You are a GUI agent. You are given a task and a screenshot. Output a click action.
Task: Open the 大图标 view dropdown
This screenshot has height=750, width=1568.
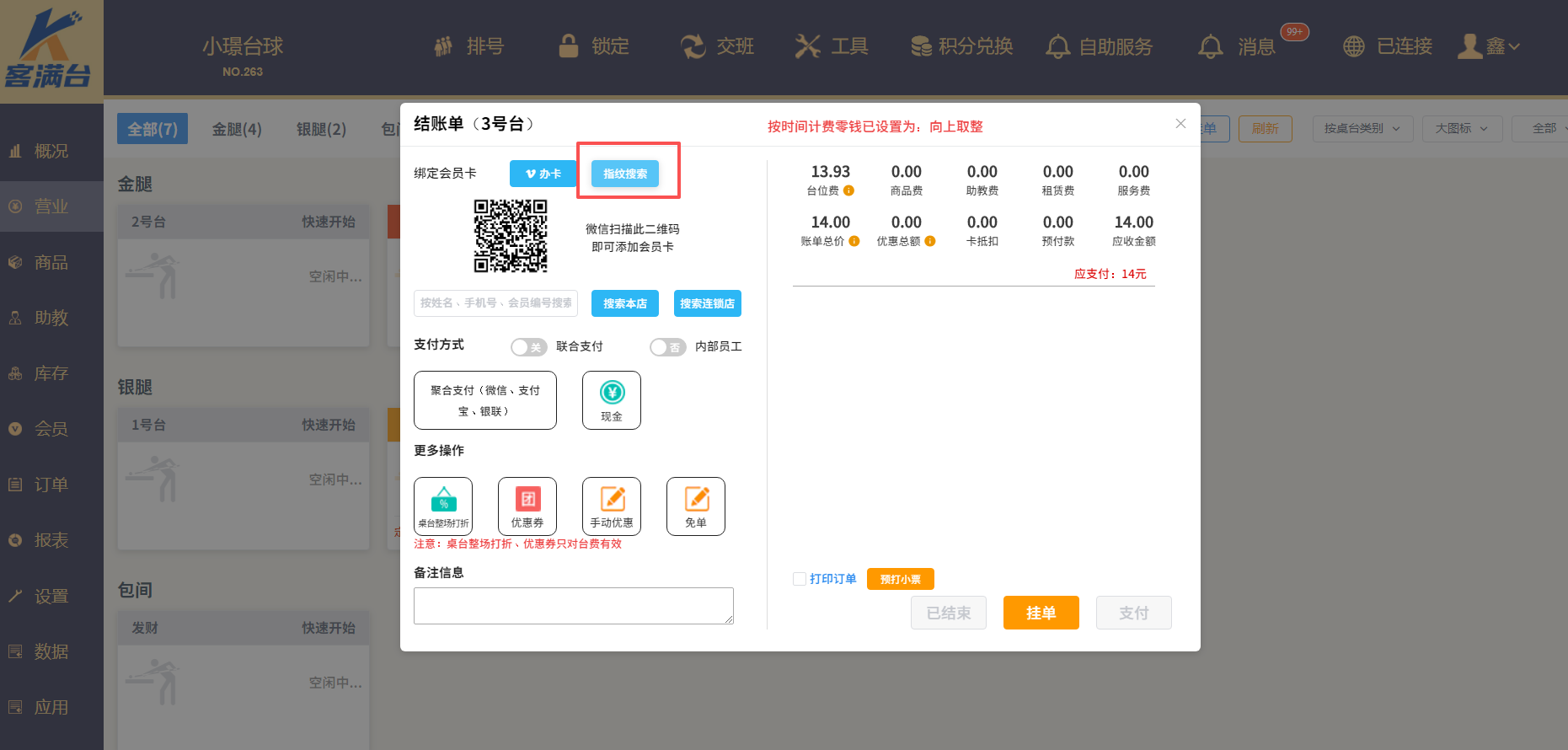point(1461,129)
